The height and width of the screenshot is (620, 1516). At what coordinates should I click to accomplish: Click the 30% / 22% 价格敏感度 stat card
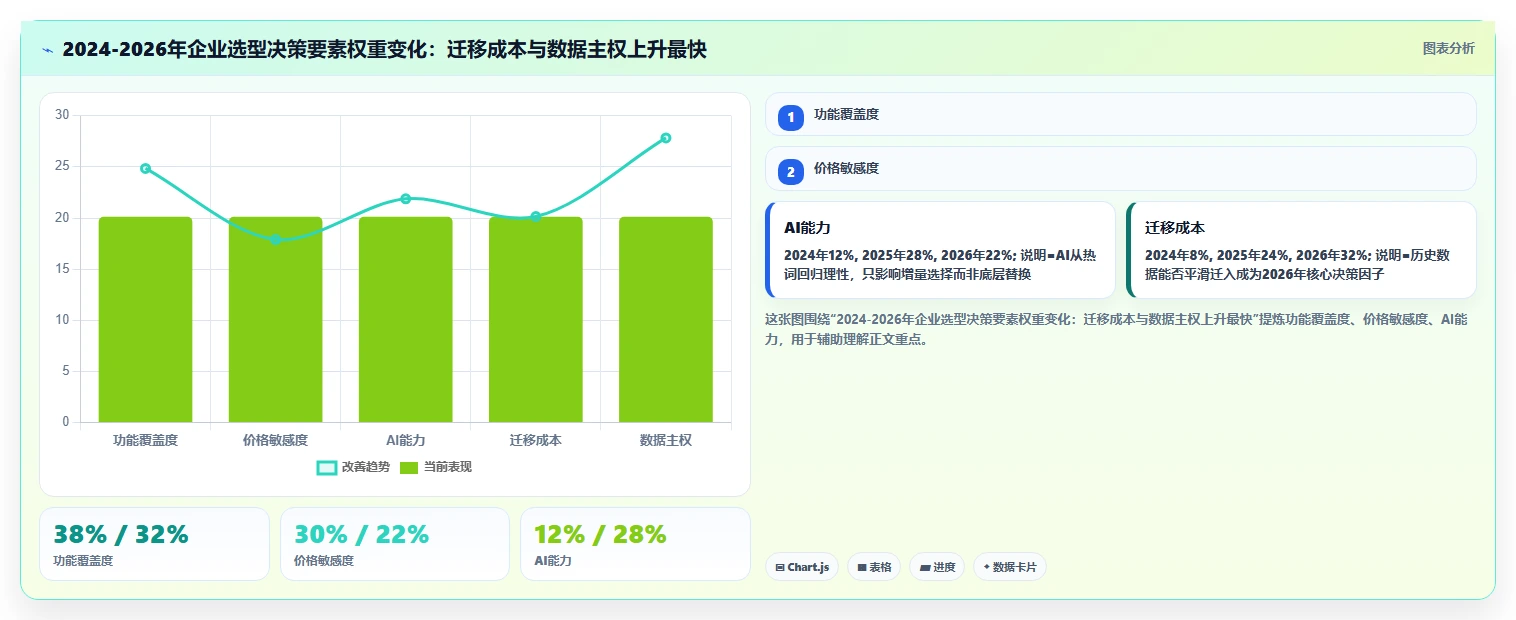tap(395, 544)
